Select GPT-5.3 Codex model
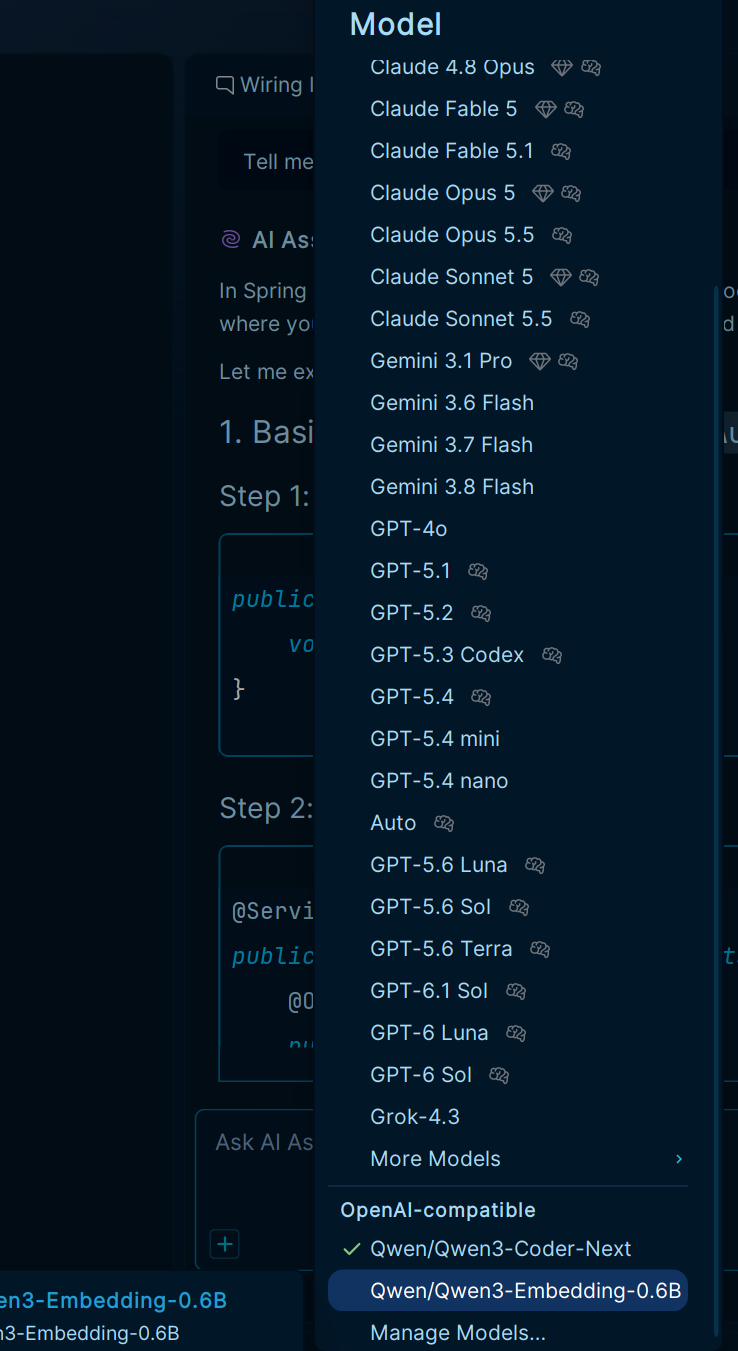Viewport: 738px width, 1351px height. (x=508, y=655)
